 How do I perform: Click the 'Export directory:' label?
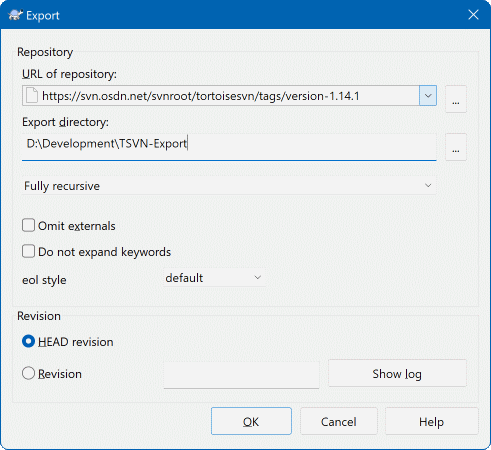tap(65, 122)
